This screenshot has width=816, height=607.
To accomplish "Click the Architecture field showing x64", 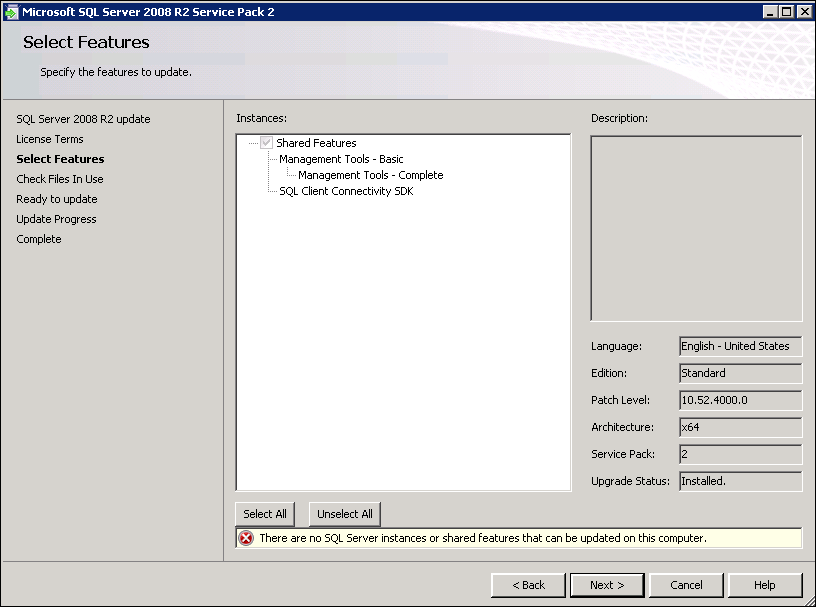I will [x=741, y=427].
